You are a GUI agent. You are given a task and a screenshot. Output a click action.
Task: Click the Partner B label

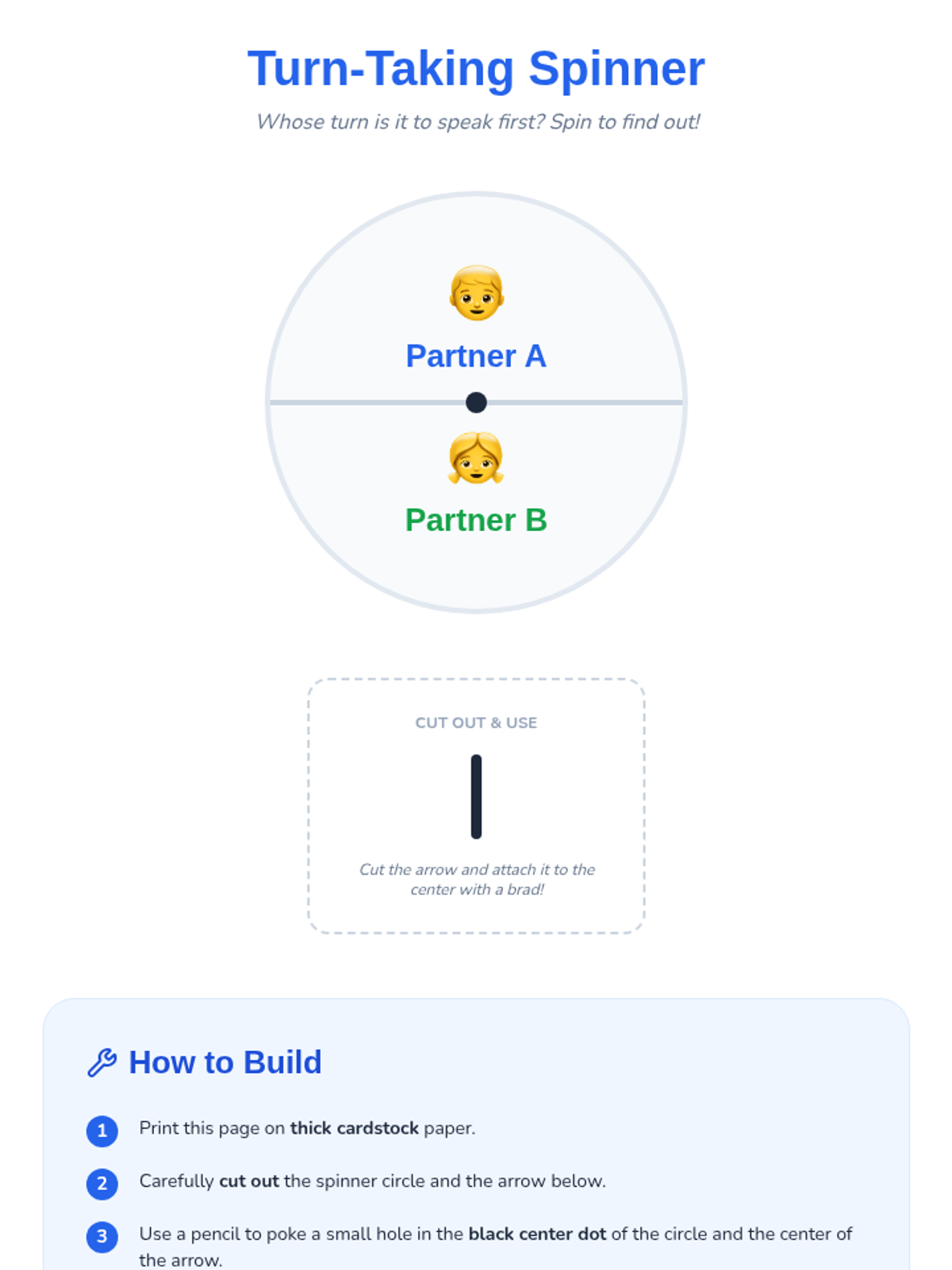[x=476, y=521]
